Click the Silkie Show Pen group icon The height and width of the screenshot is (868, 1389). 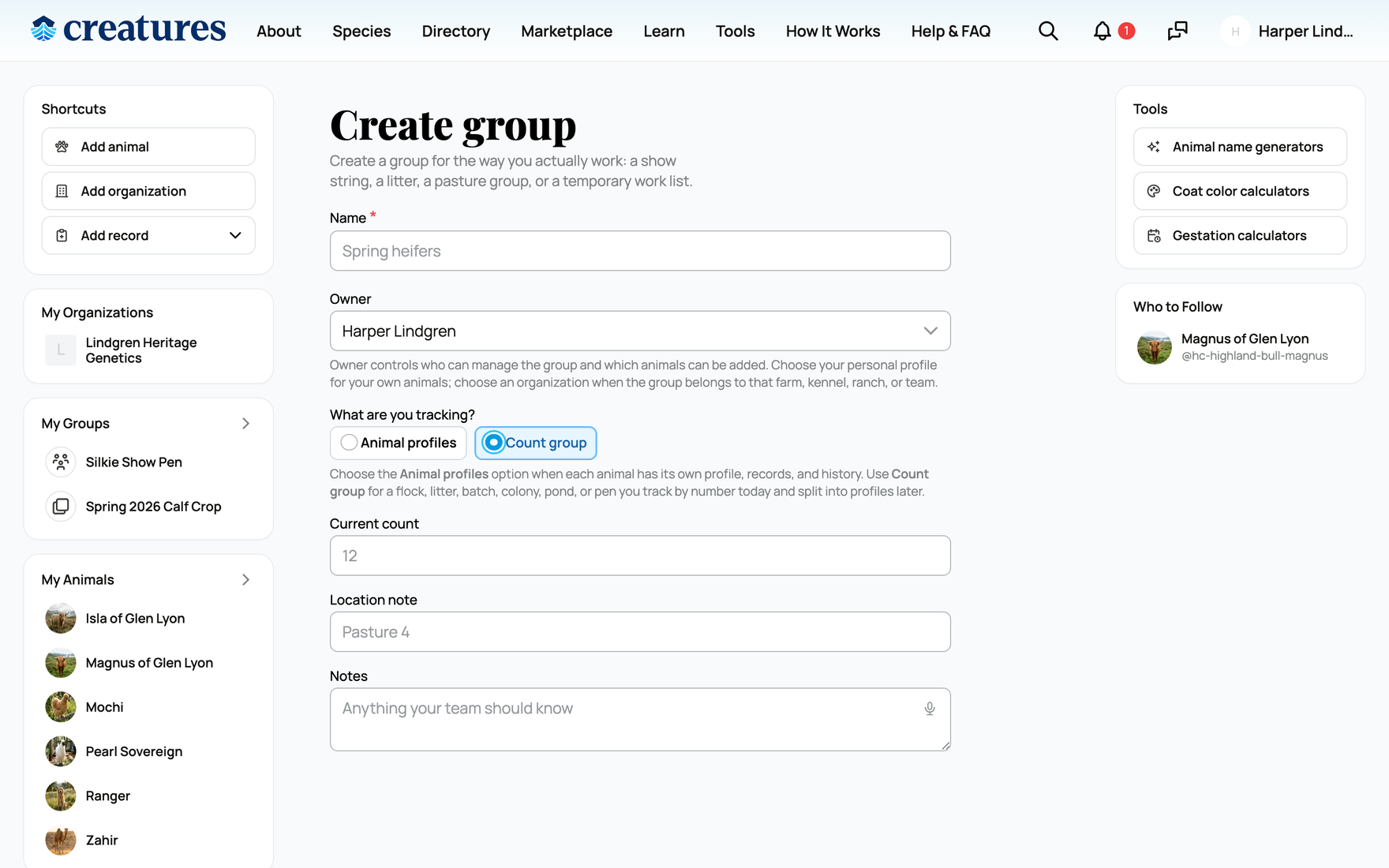coord(61,462)
